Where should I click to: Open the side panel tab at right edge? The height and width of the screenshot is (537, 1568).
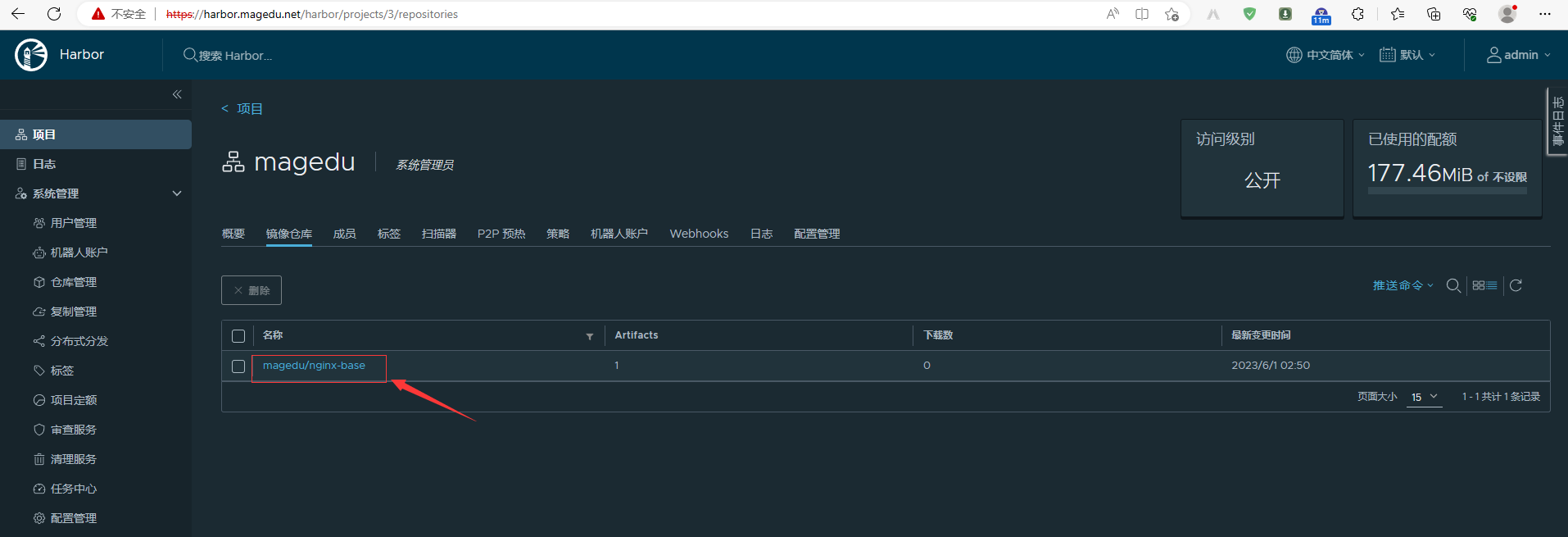click(1557, 121)
